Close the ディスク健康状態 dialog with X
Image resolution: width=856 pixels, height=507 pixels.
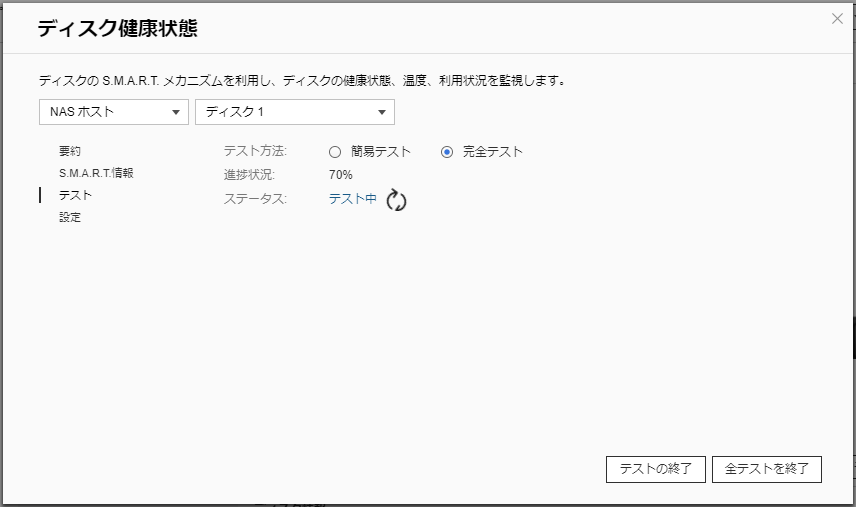(837, 19)
